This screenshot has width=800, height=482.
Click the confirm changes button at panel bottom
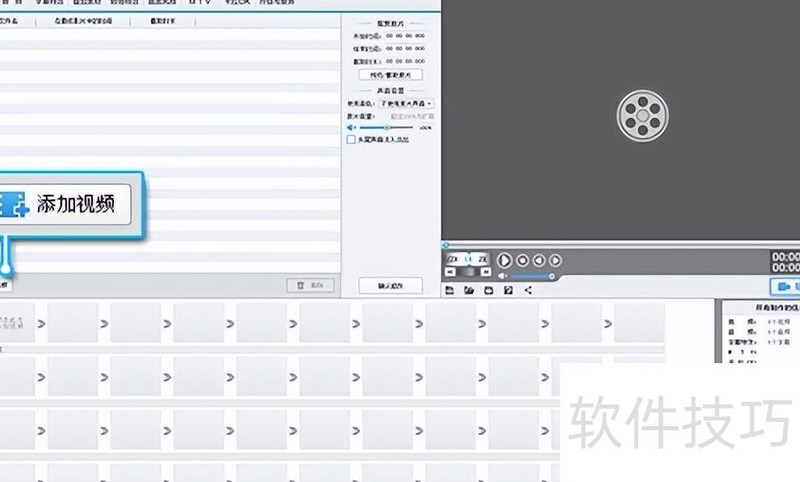point(390,286)
